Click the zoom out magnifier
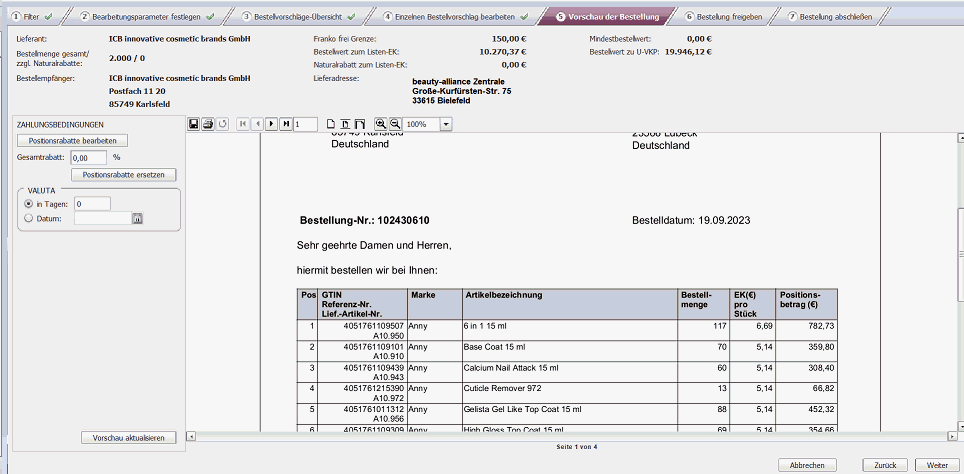The width and height of the screenshot is (964, 474). pos(395,124)
